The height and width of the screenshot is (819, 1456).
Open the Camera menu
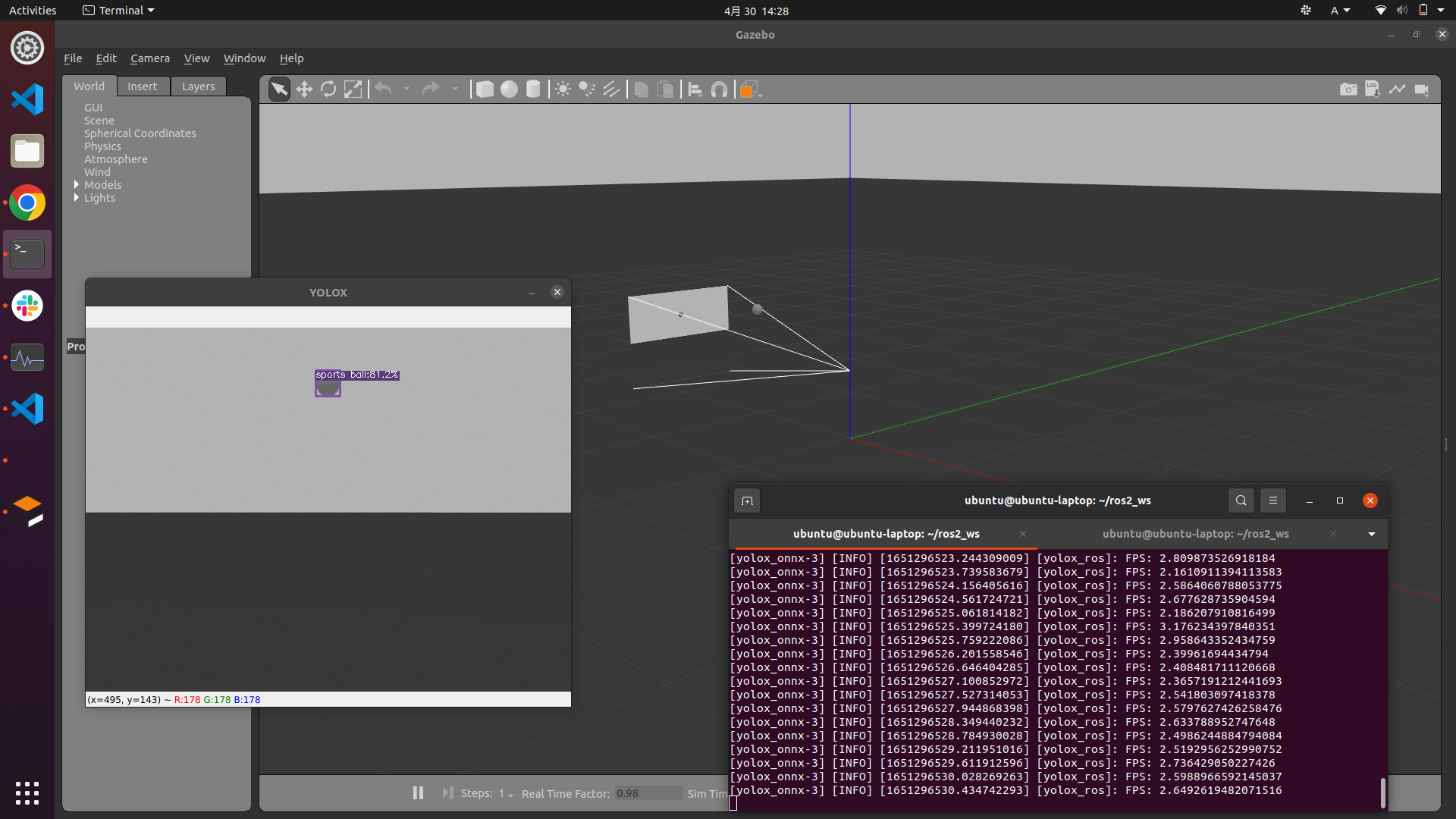point(149,58)
